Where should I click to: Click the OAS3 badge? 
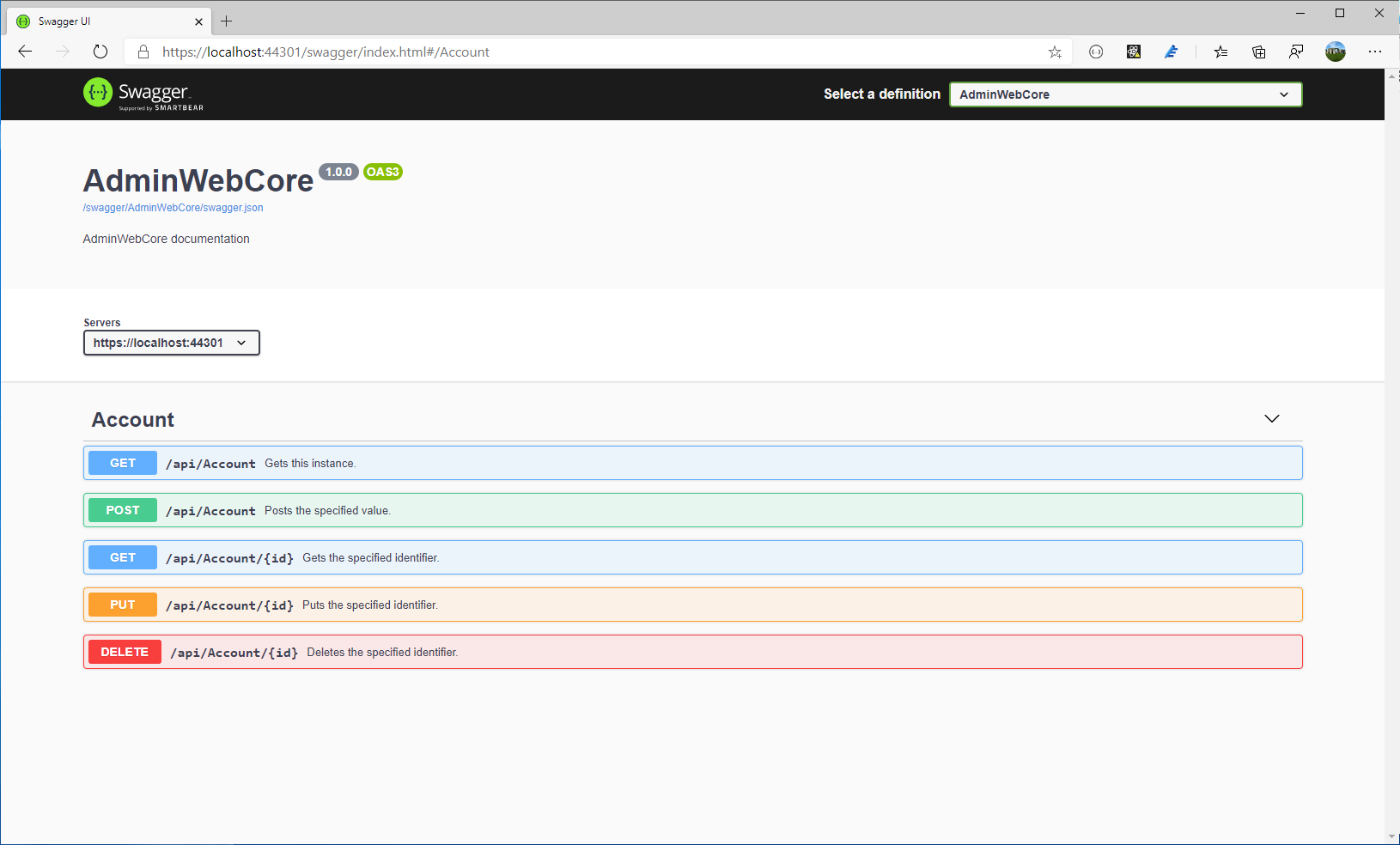click(x=383, y=172)
